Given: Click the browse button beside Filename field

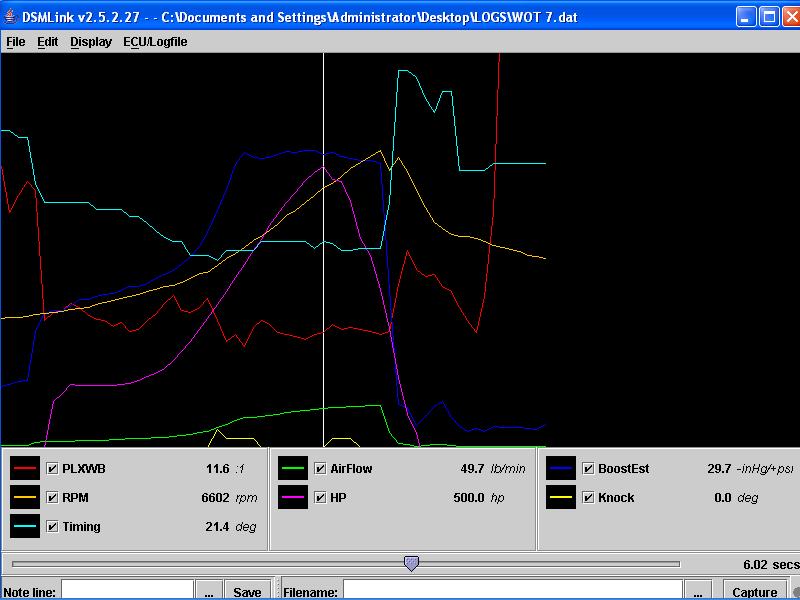Looking at the screenshot, I should coord(698,591).
